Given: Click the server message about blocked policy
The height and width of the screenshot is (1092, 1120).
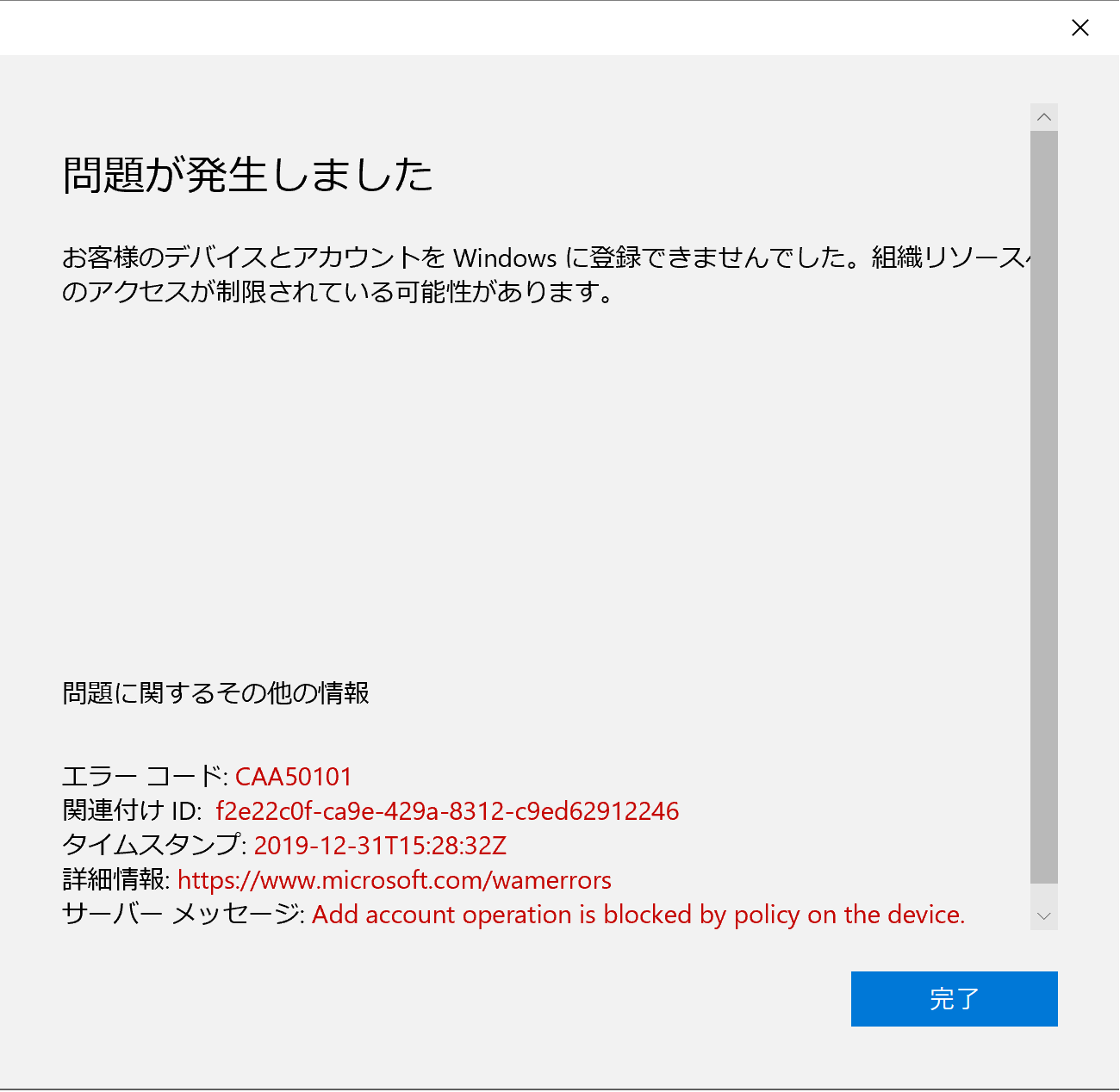Looking at the screenshot, I should [638, 915].
